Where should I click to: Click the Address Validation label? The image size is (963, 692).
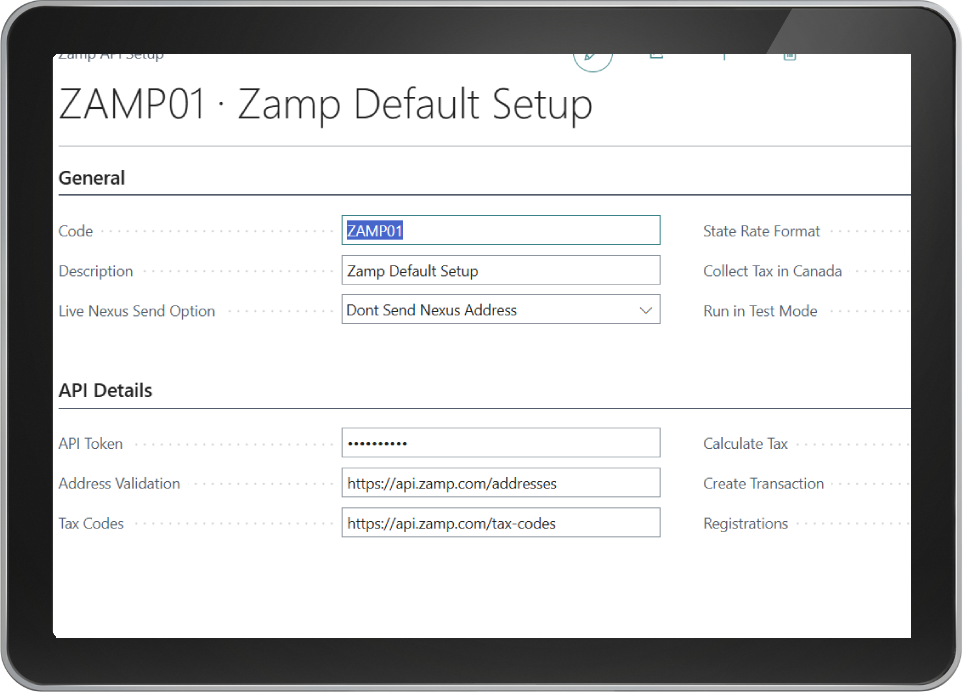point(119,484)
